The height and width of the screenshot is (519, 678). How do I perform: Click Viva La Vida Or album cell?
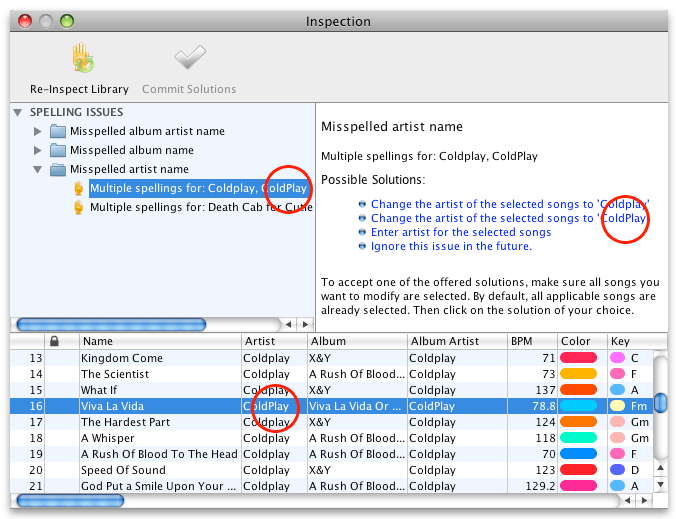(x=357, y=406)
